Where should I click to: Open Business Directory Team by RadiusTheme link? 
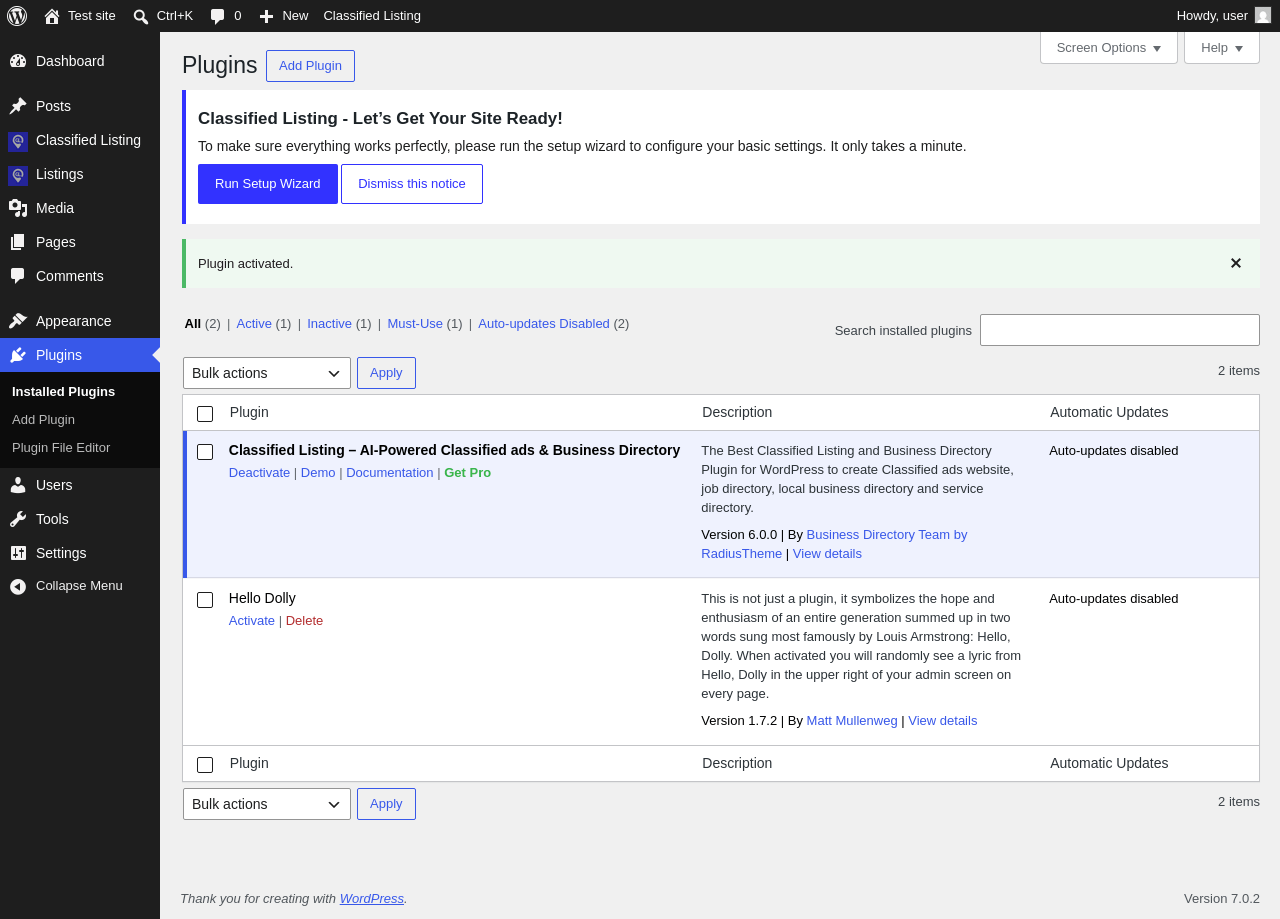click(x=834, y=544)
